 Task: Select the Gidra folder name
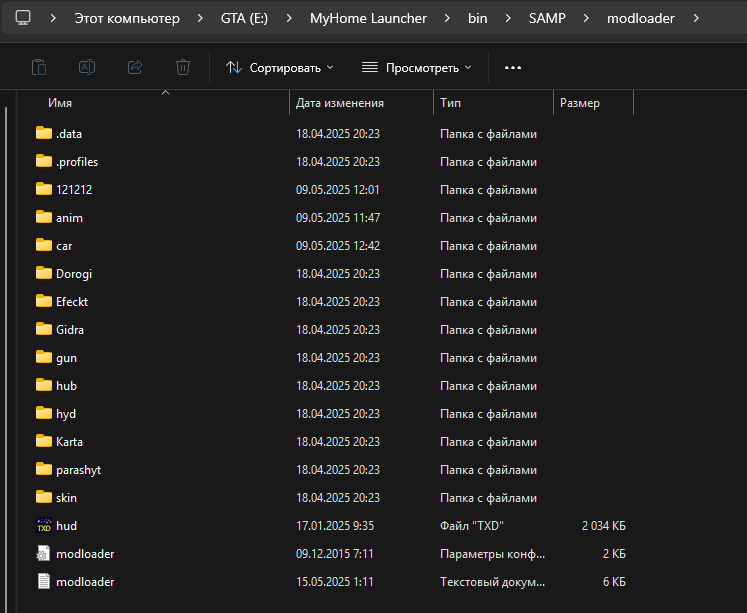[x=70, y=330]
